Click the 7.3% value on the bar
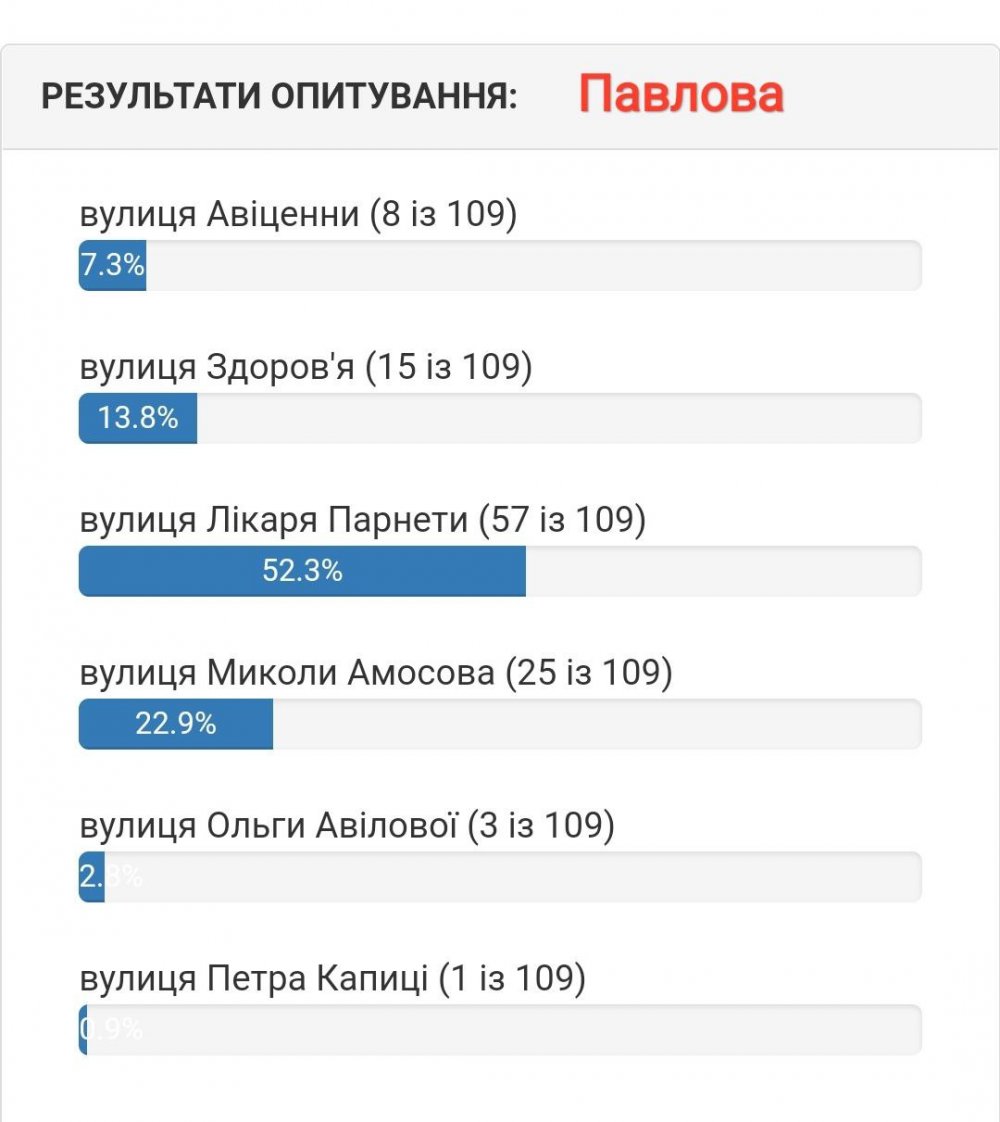1000x1122 pixels. coord(112,266)
